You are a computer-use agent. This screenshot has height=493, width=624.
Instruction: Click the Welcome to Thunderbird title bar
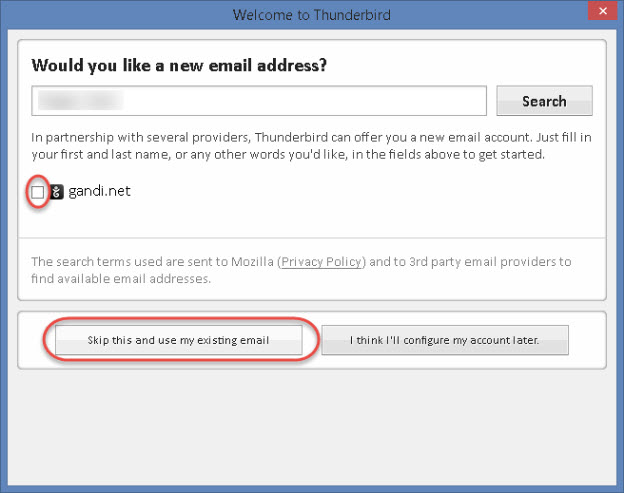click(x=311, y=15)
